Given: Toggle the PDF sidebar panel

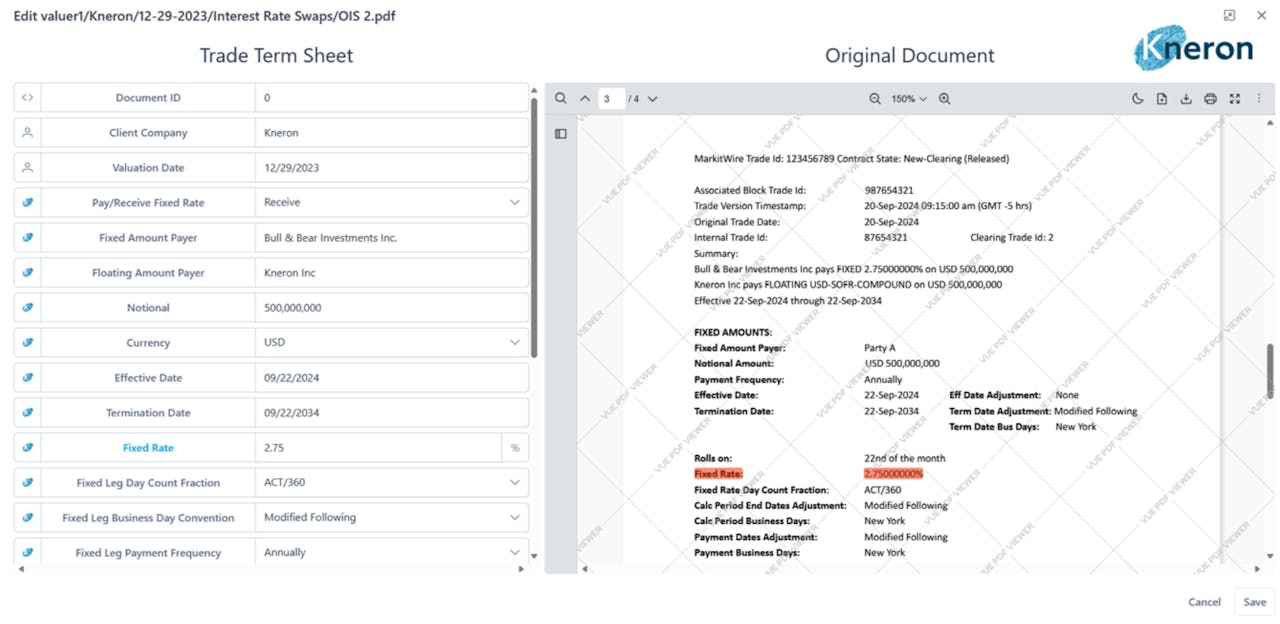Looking at the screenshot, I should click(x=561, y=134).
